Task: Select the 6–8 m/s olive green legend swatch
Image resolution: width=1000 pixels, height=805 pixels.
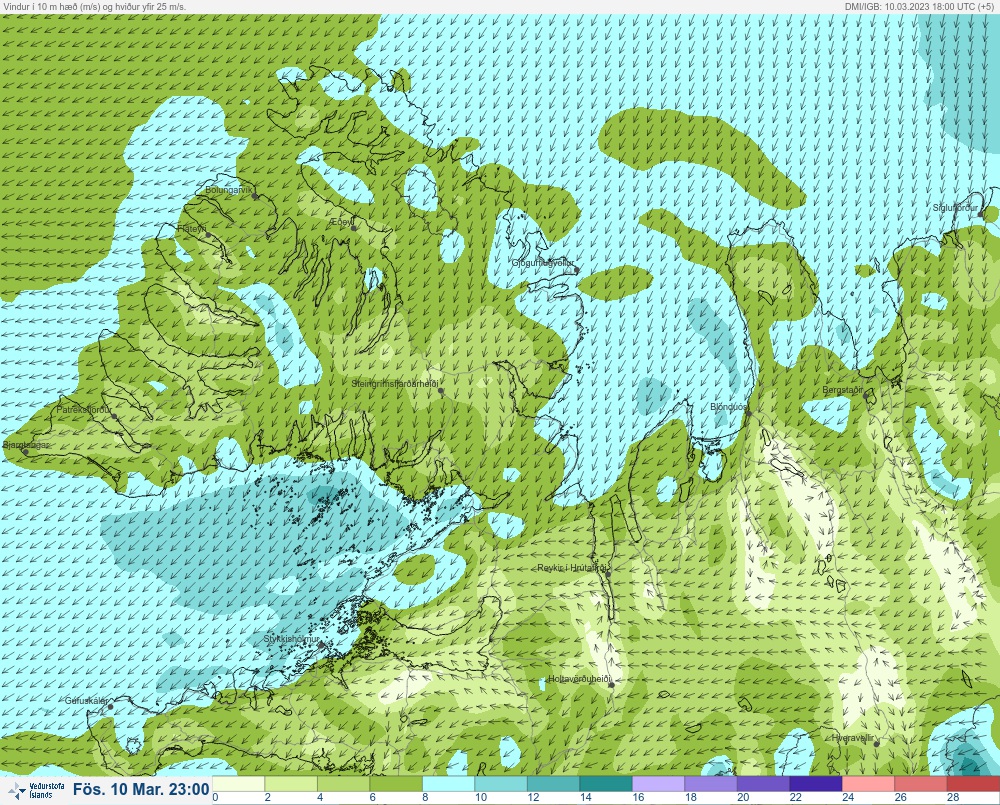Action: tap(396, 783)
